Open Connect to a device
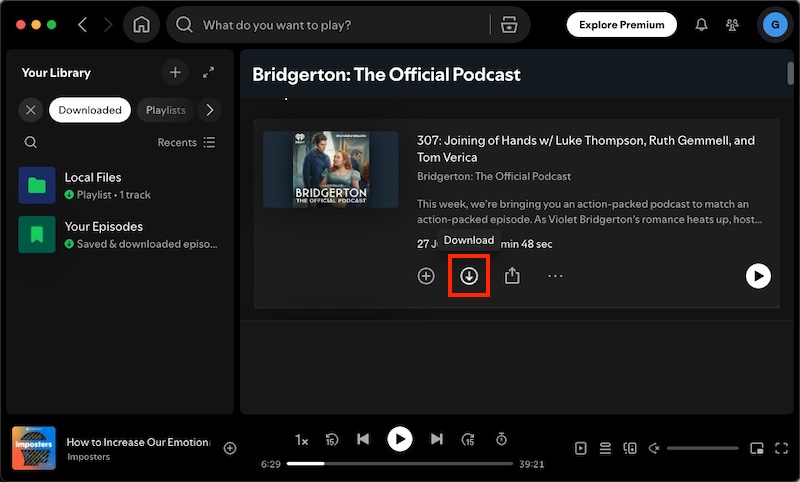Viewport: 800px width, 482px height. [630, 448]
